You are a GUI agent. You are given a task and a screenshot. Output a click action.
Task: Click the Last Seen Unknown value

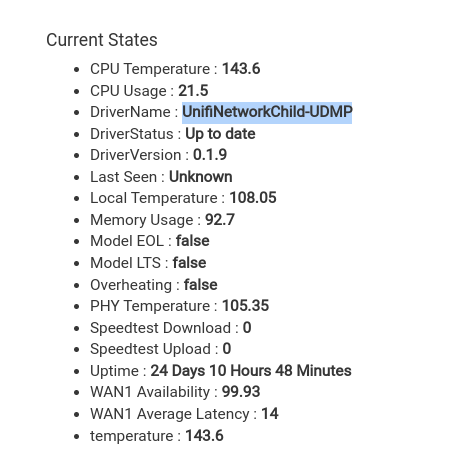(201, 177)
